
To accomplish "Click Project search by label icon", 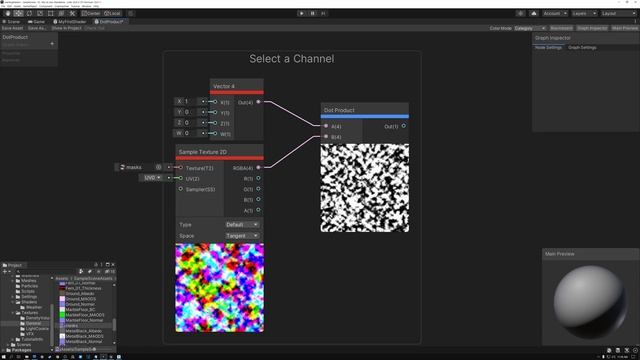I will pyautogui.click(x=90, y=271).
